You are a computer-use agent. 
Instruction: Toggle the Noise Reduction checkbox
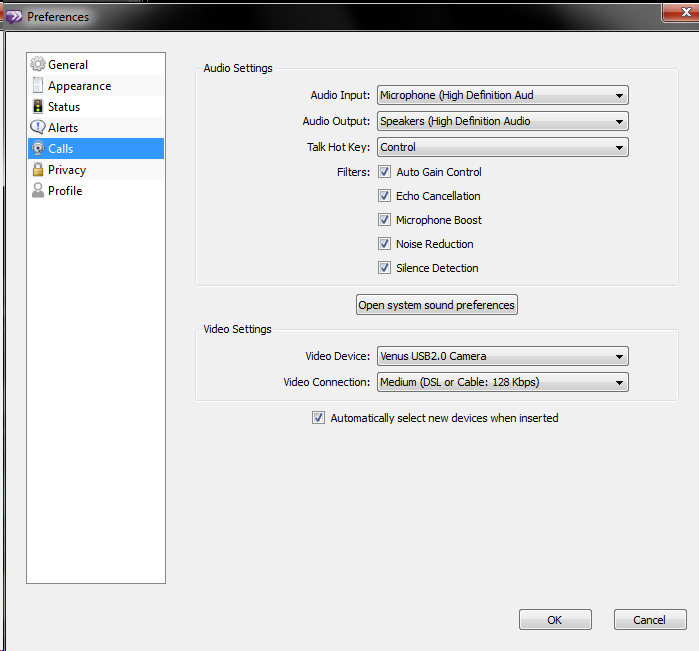(385, 244)
